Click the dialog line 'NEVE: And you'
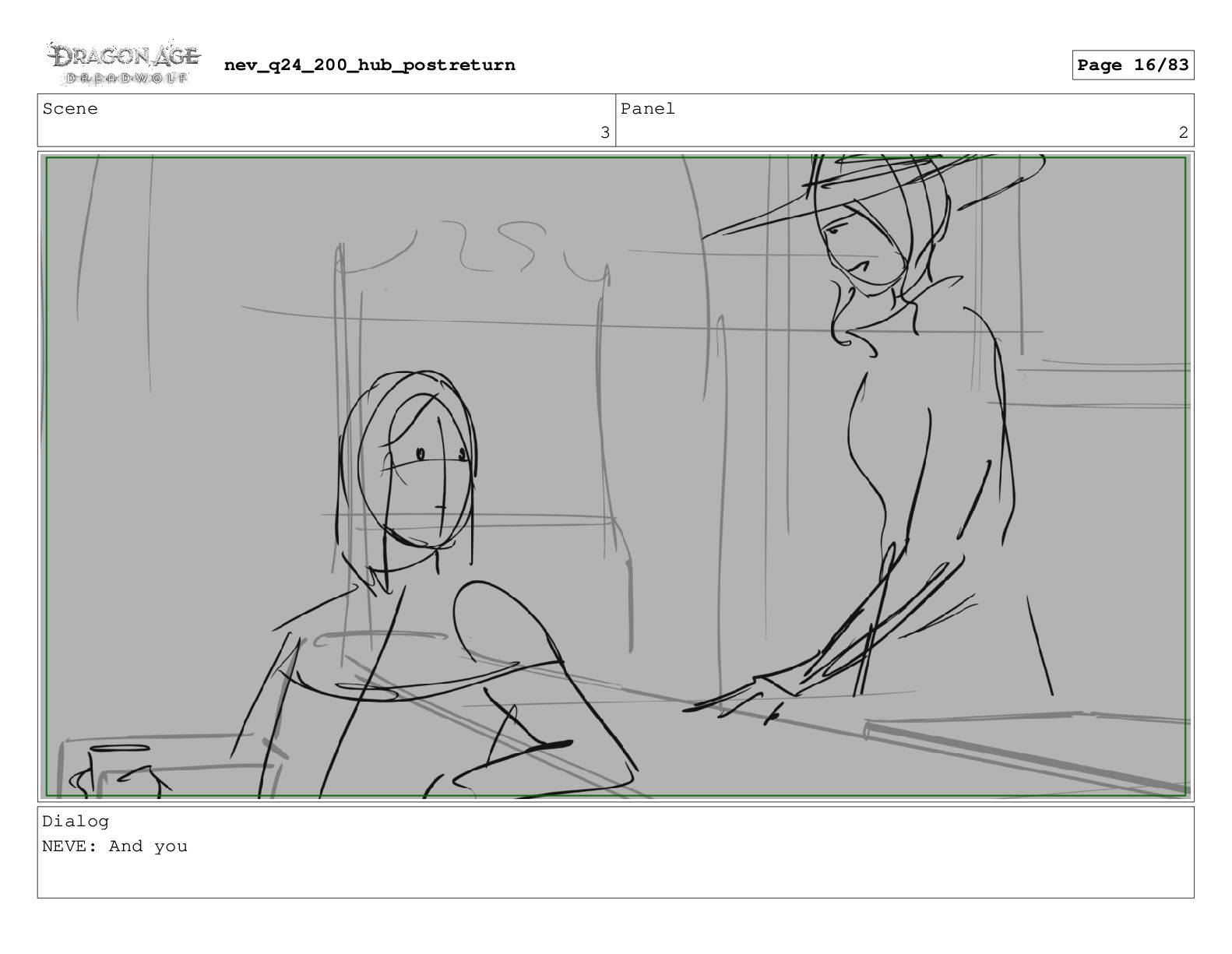The width and height of the screenshot is (1232, 954). [x=114, y=847]
